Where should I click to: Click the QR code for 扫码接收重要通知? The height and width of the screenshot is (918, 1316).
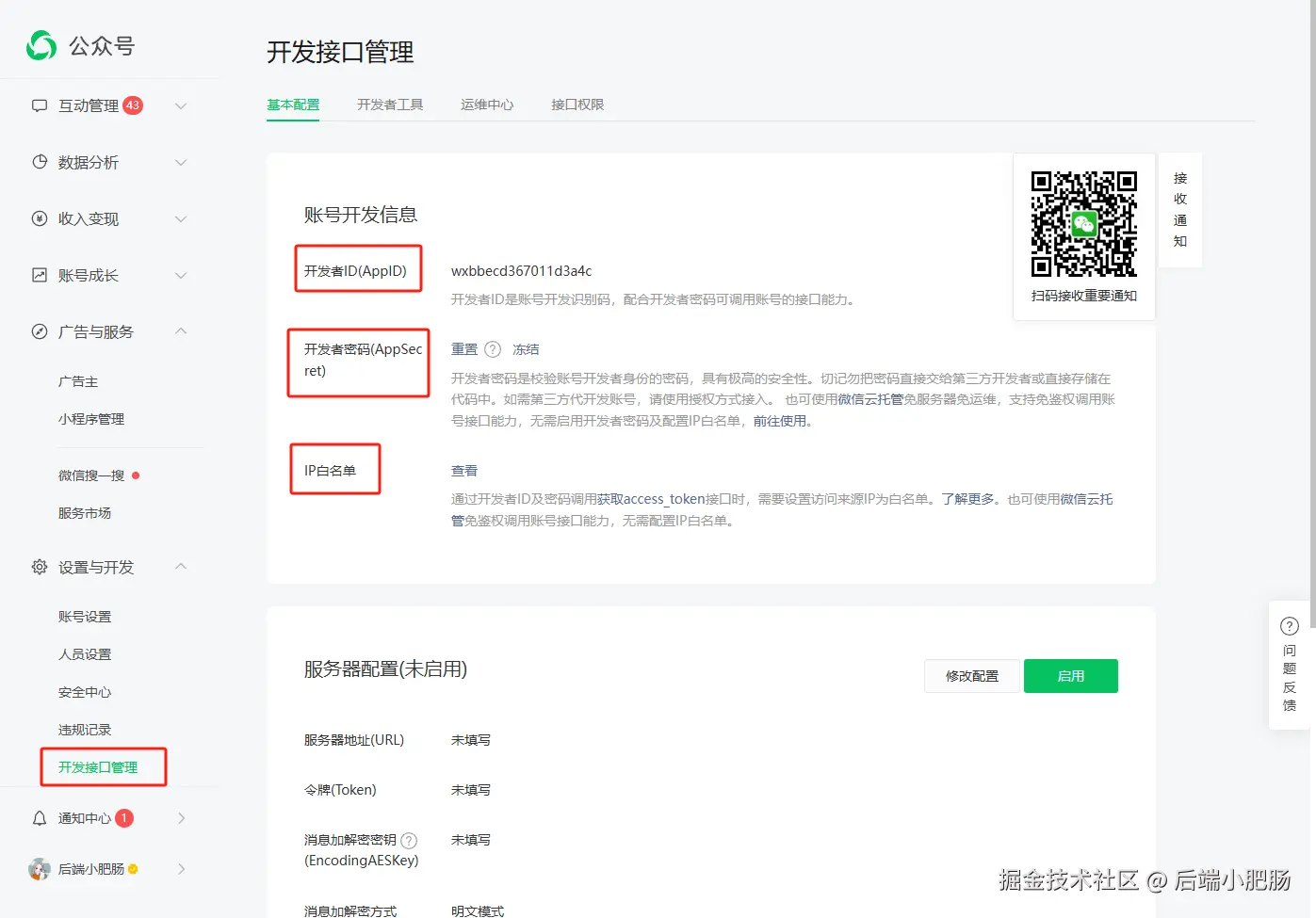(1084, 224)
